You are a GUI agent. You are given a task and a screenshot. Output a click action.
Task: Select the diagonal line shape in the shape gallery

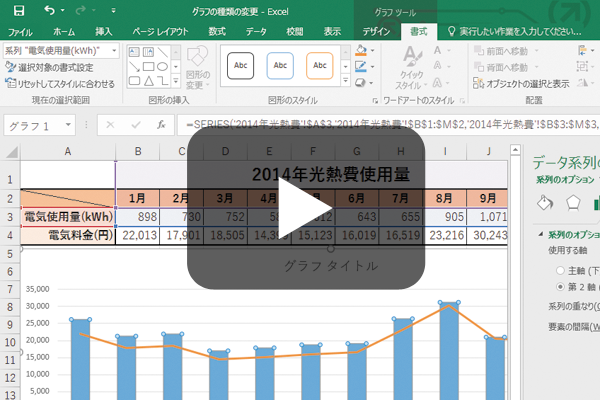point(163,52)
